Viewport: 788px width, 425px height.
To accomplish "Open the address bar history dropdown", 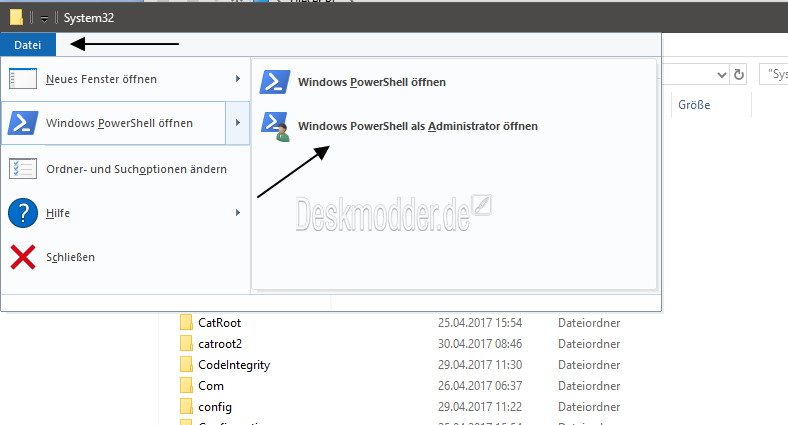I will pos(722,75).
